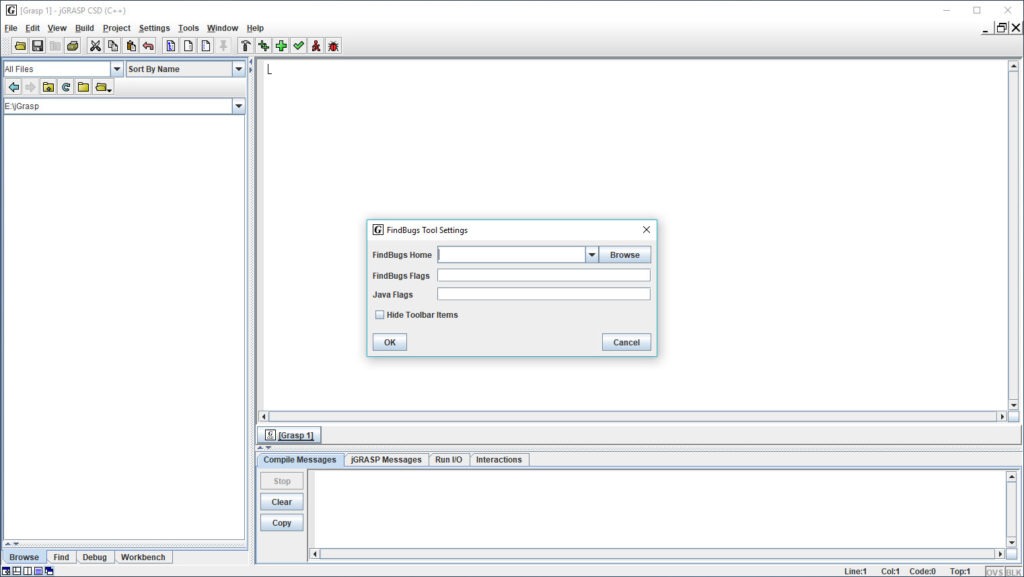Click the Cut scissors icon
This screenshot has height=577, width=1024.
pos(95,46)
